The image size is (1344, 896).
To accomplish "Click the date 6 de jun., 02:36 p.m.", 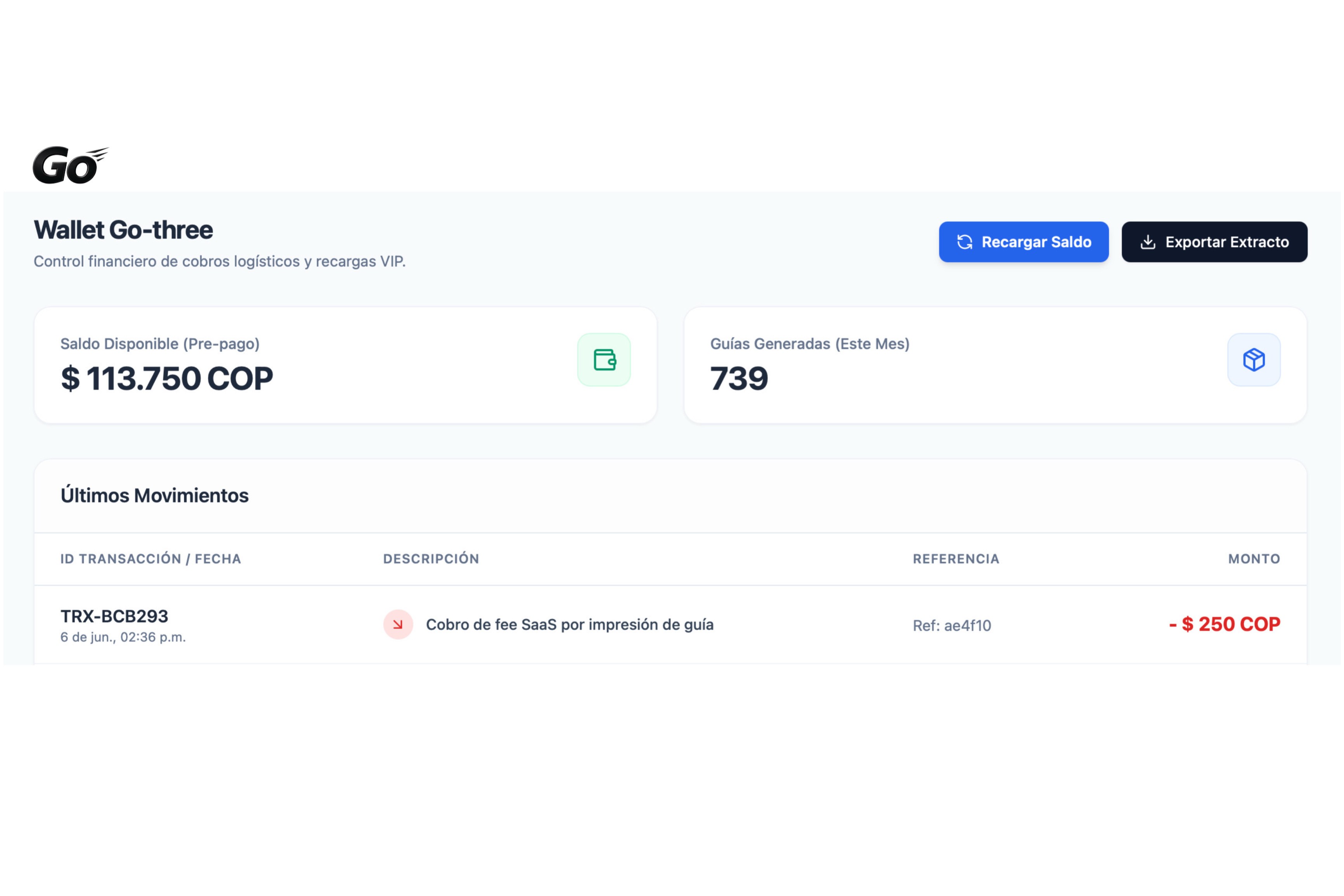I will (x=123, y=637).
